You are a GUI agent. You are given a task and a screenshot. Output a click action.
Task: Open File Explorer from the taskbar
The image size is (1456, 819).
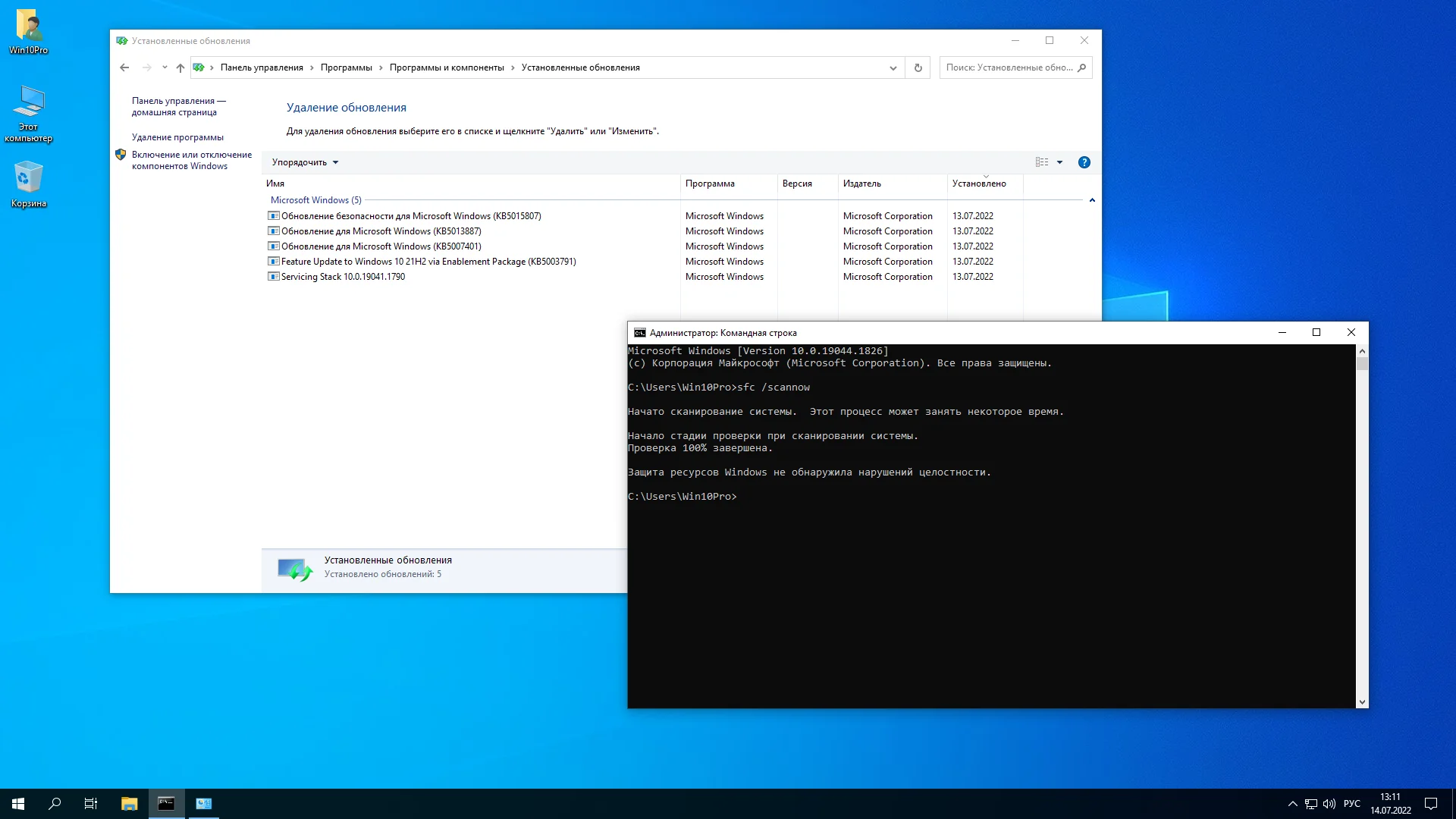(x=129, y=804)
